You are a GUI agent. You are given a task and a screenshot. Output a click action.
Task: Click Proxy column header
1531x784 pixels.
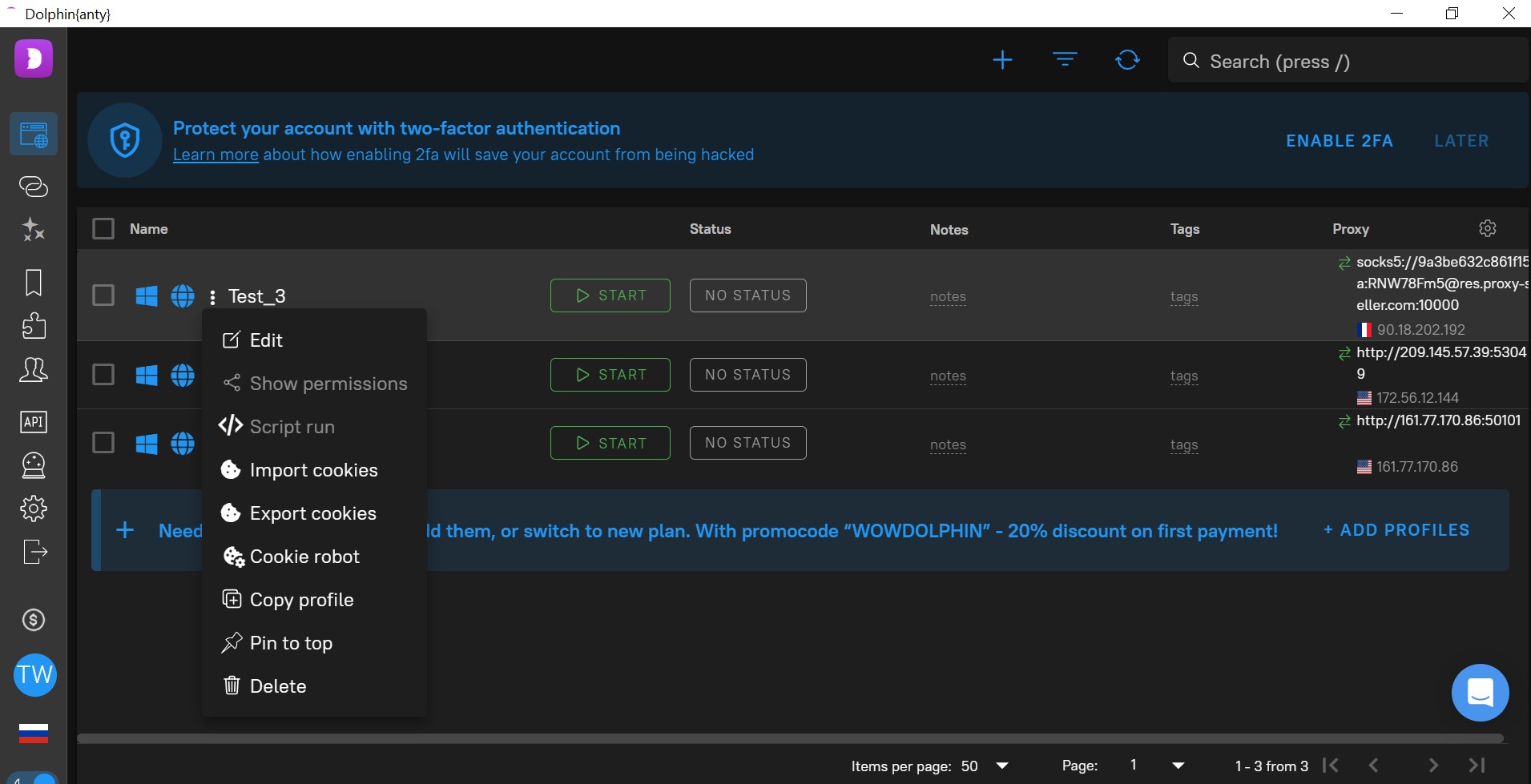pos(1351,229)
